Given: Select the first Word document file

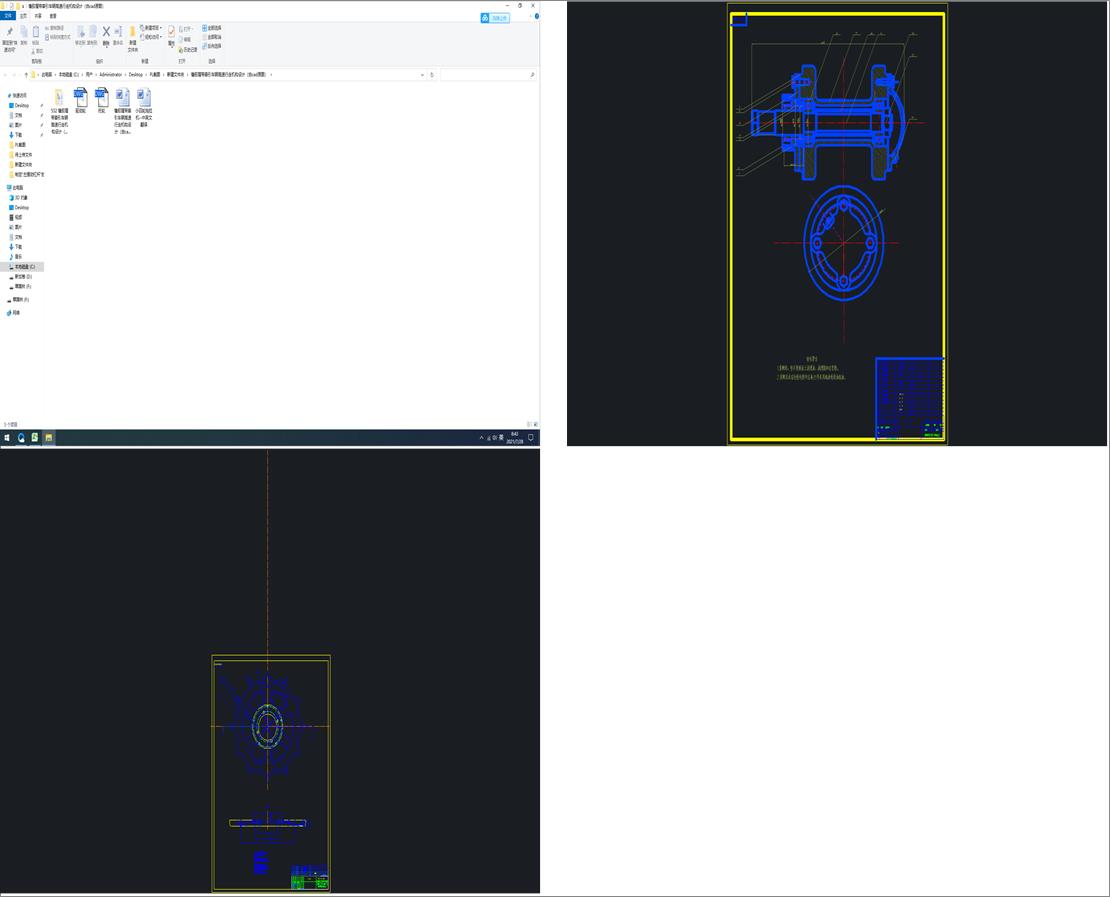Looking at the screenshot, I should [122, 111].
